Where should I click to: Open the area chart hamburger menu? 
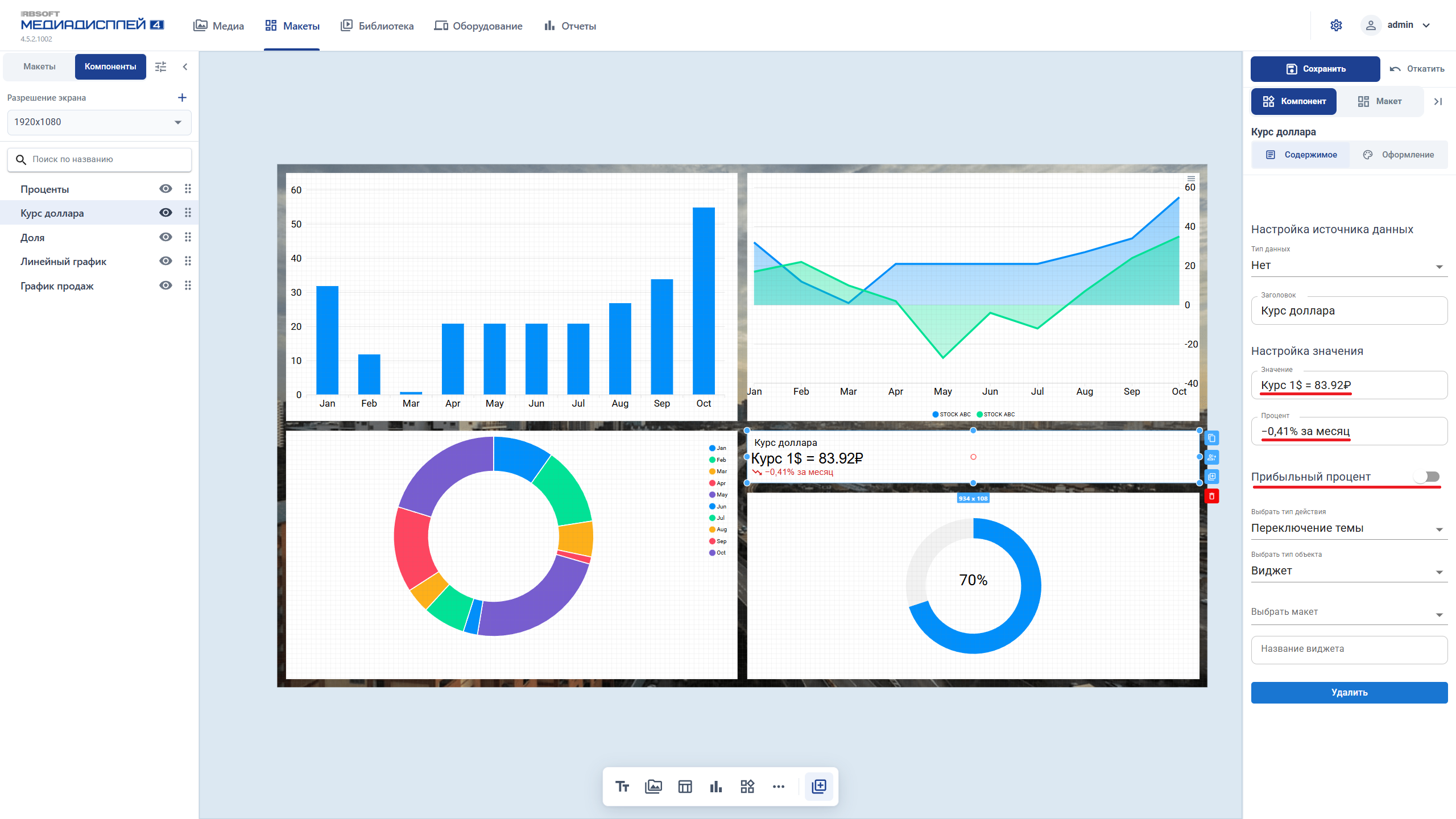pos(1191,179)
